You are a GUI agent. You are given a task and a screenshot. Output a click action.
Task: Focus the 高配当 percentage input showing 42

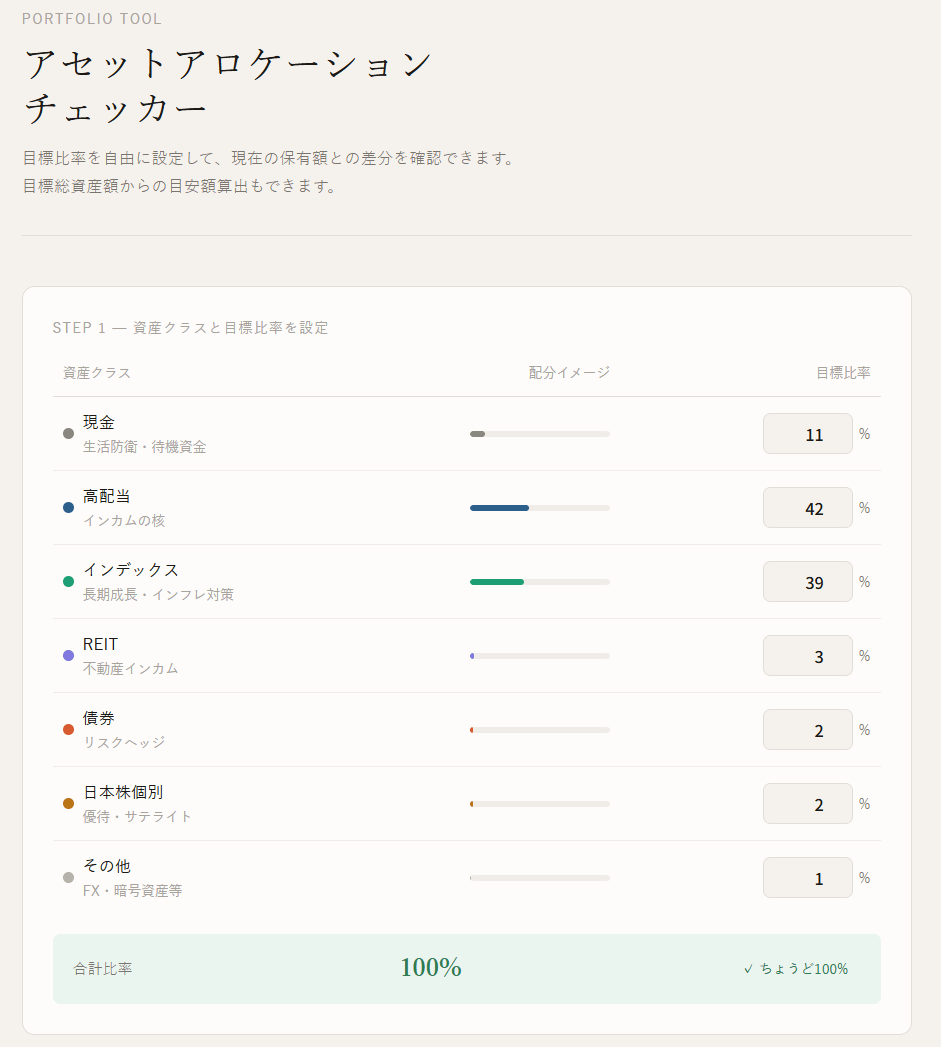click(x=807, y=508)
